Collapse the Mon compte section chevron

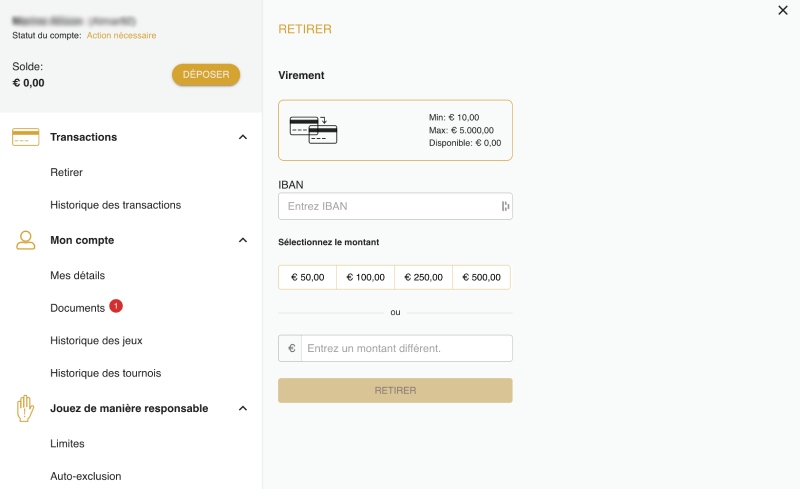click(243, 240)
